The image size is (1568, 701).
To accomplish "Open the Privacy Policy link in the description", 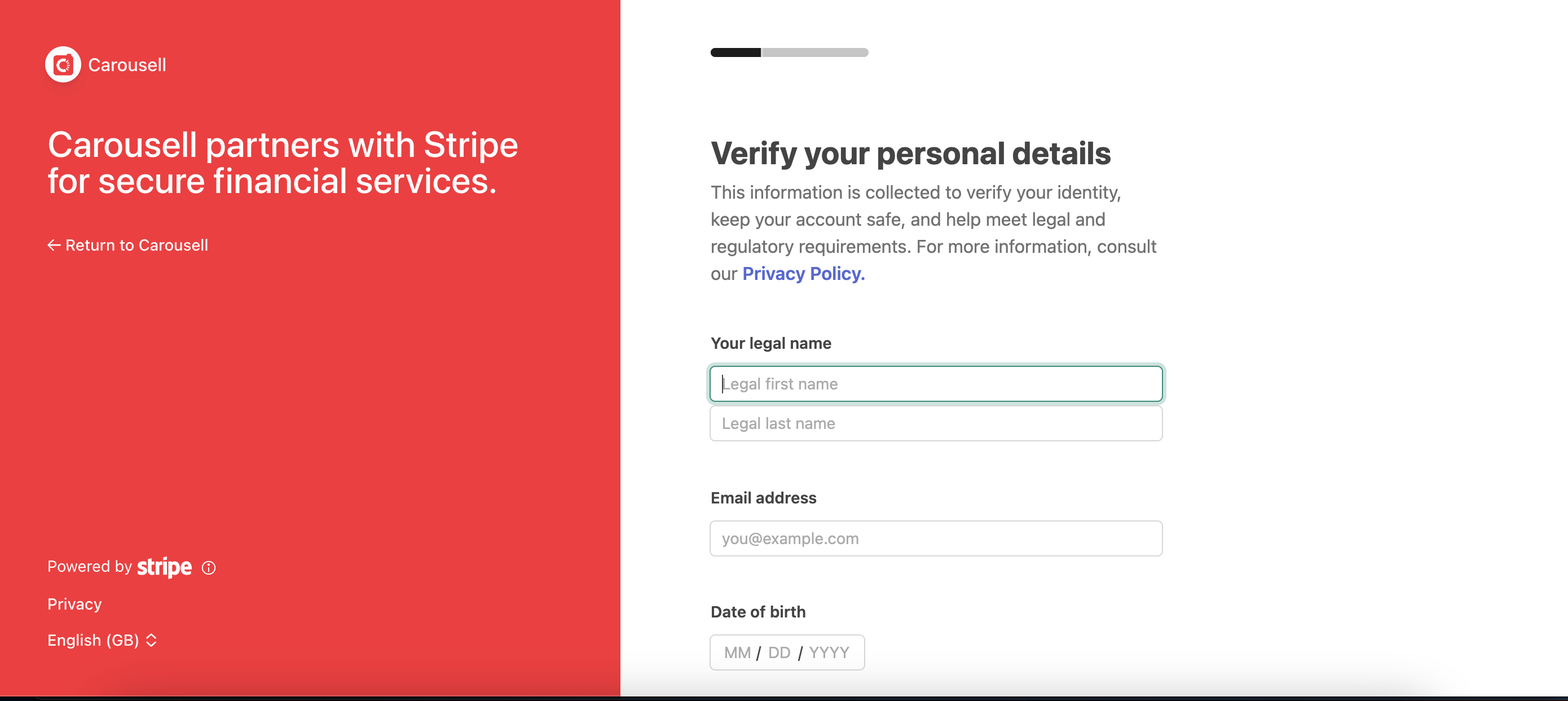I will tap(804, 273).
